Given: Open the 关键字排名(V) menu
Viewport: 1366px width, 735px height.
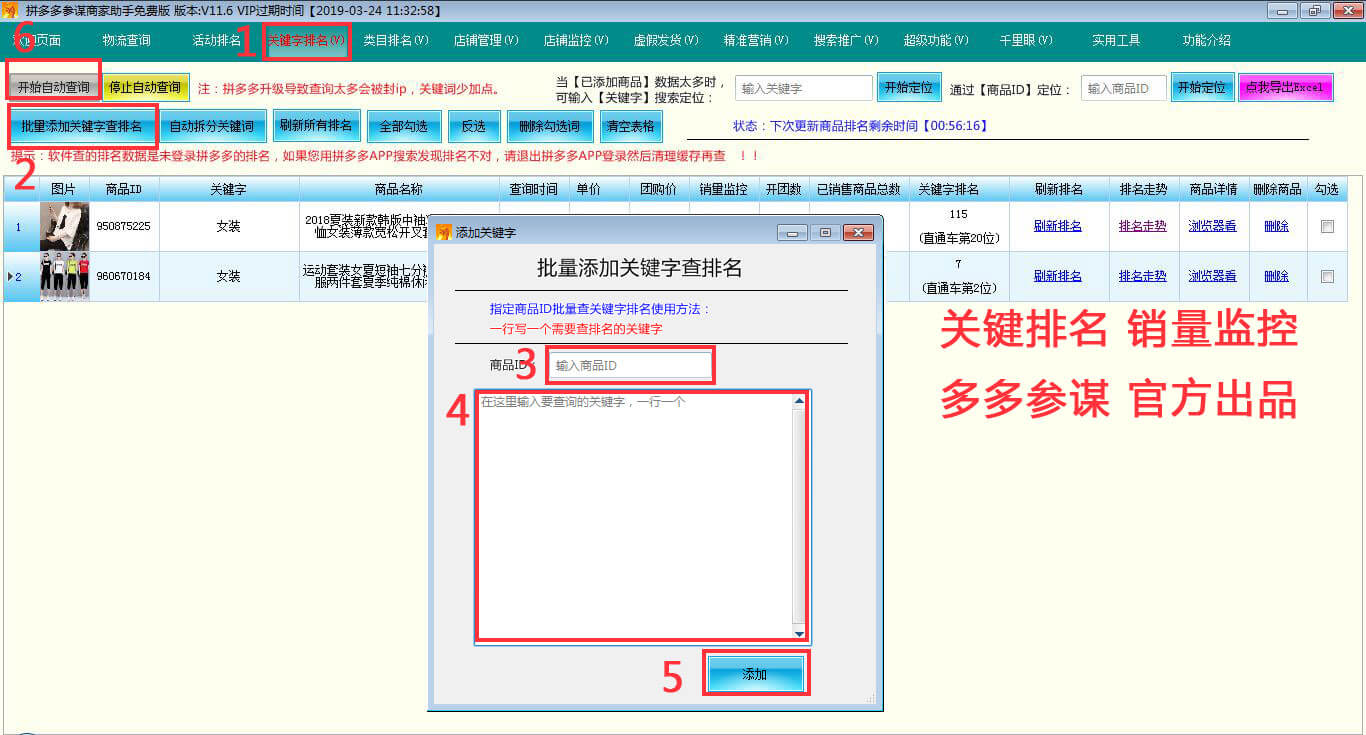Looking at the screenshot, I should tap(306, 41).
